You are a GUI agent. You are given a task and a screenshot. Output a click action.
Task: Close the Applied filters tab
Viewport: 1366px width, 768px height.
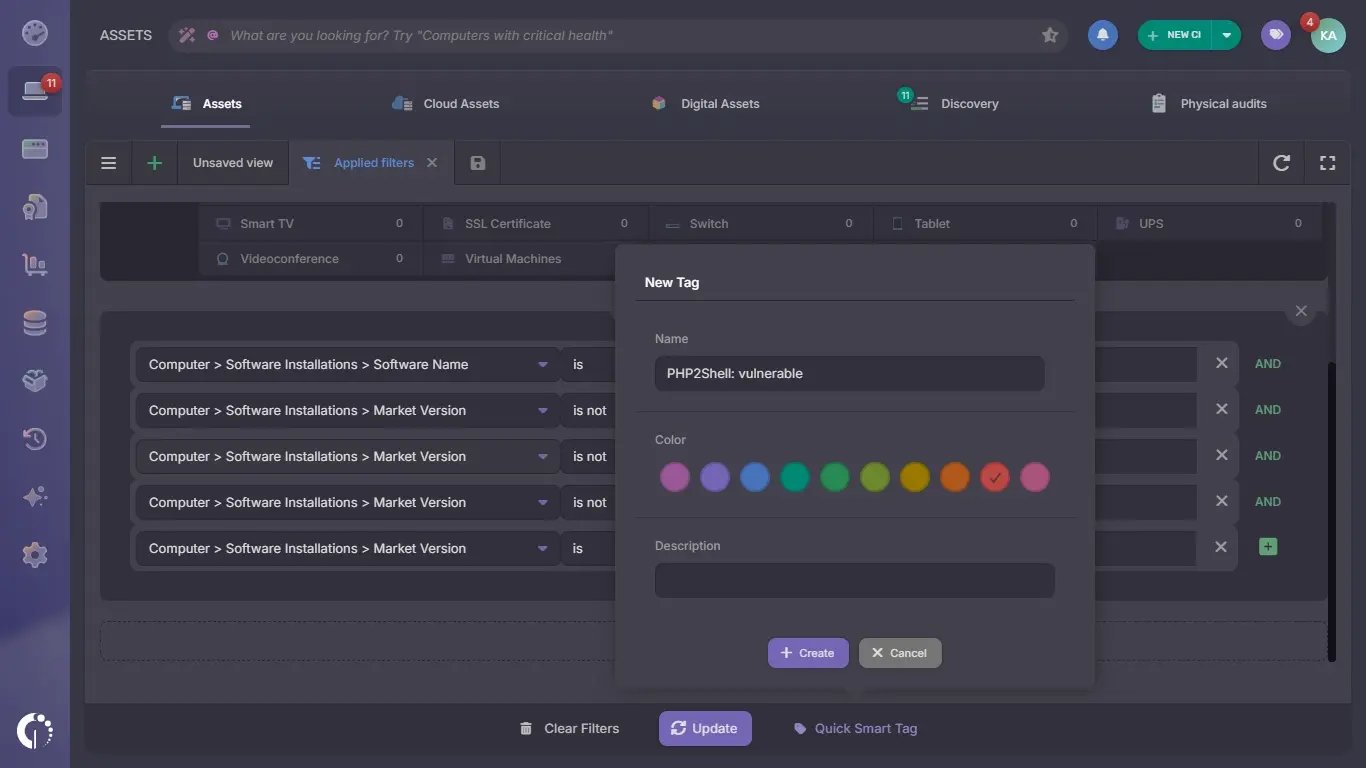click(x=432, y=163)
